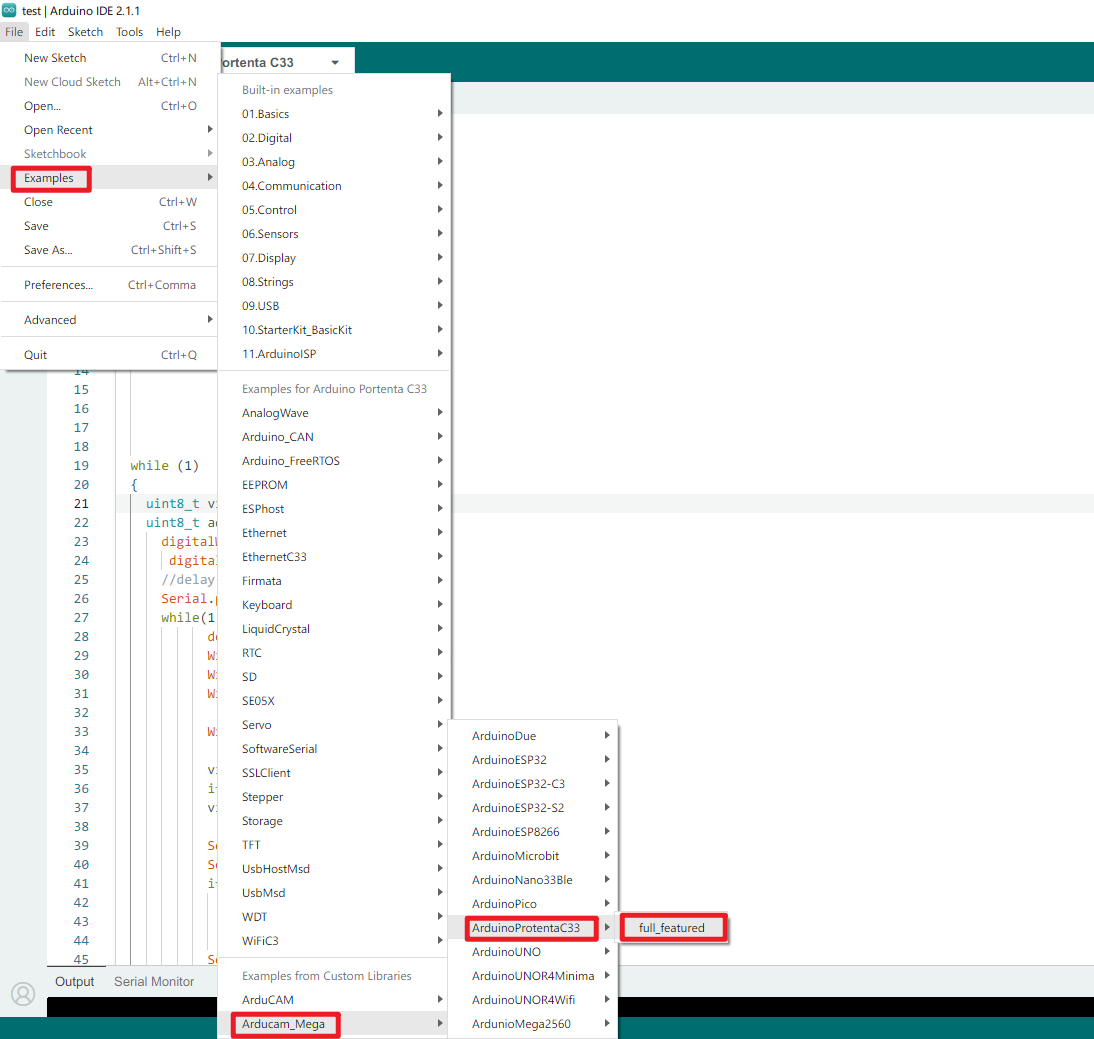Viewport: 1094px width, 1039px height.
Task: Open the Tools menu
Action: tap(129, 31)
